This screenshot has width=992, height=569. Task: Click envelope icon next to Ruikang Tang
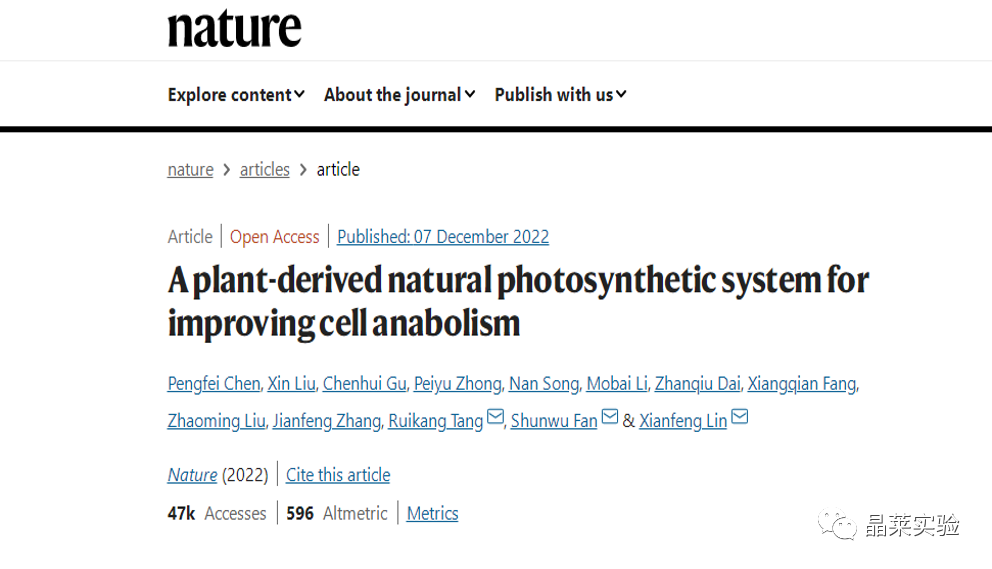tap(495, 419)
